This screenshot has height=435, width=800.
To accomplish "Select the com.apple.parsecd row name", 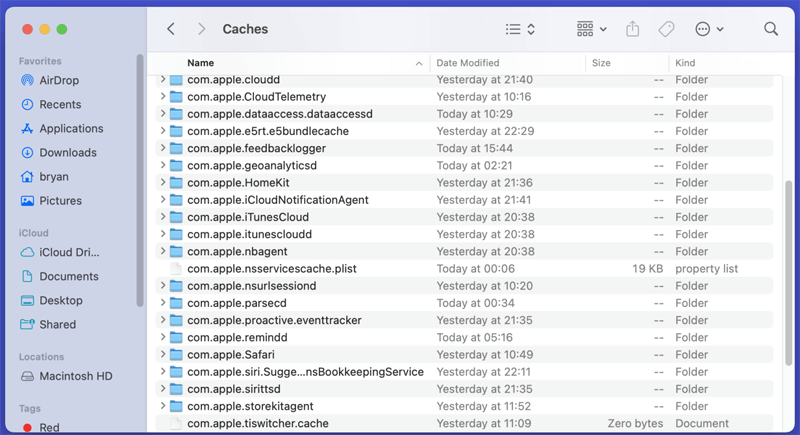I will pos(237,303).
